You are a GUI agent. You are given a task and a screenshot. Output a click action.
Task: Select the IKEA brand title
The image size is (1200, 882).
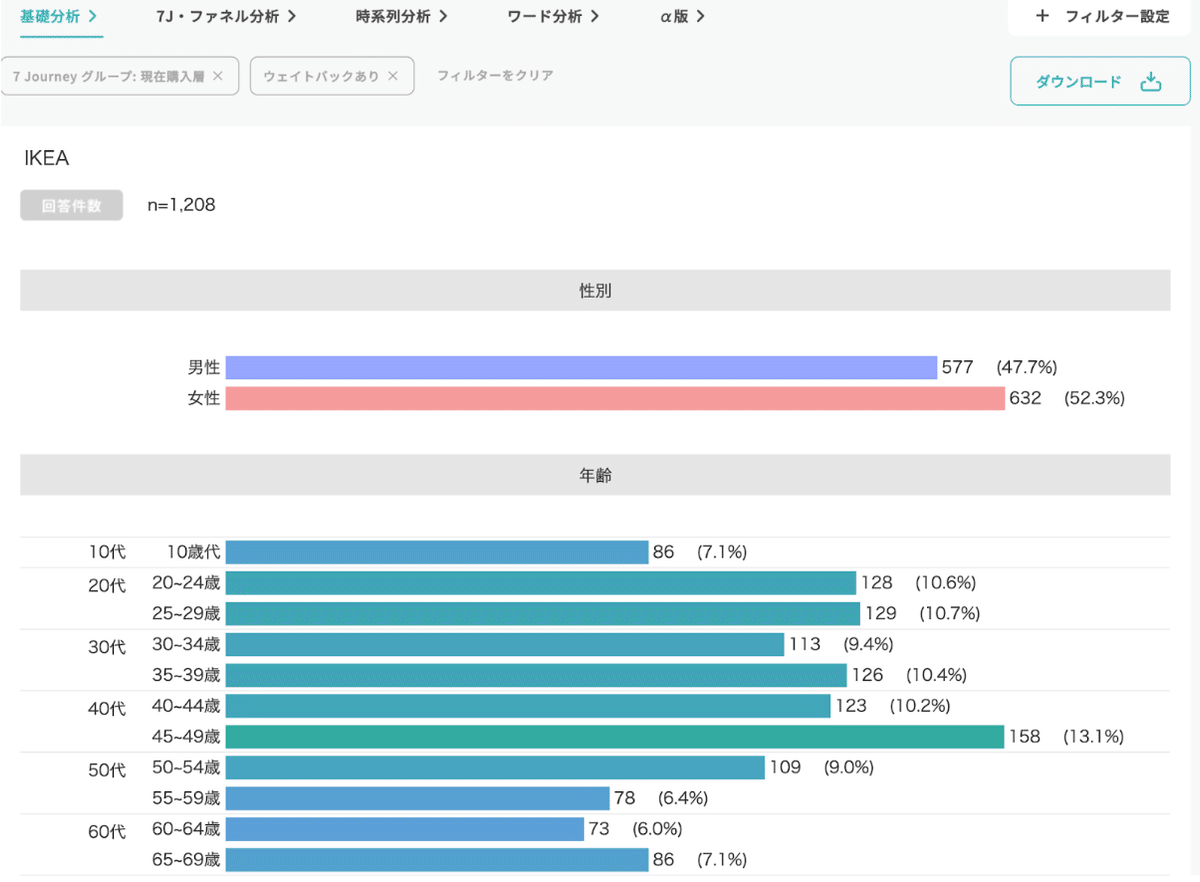point(46,158)
